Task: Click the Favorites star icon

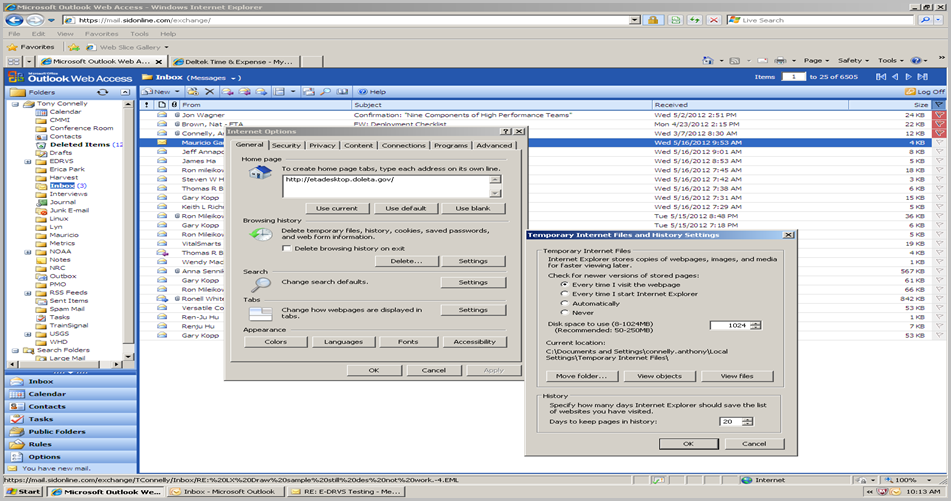Action: (x=12, y=47)
